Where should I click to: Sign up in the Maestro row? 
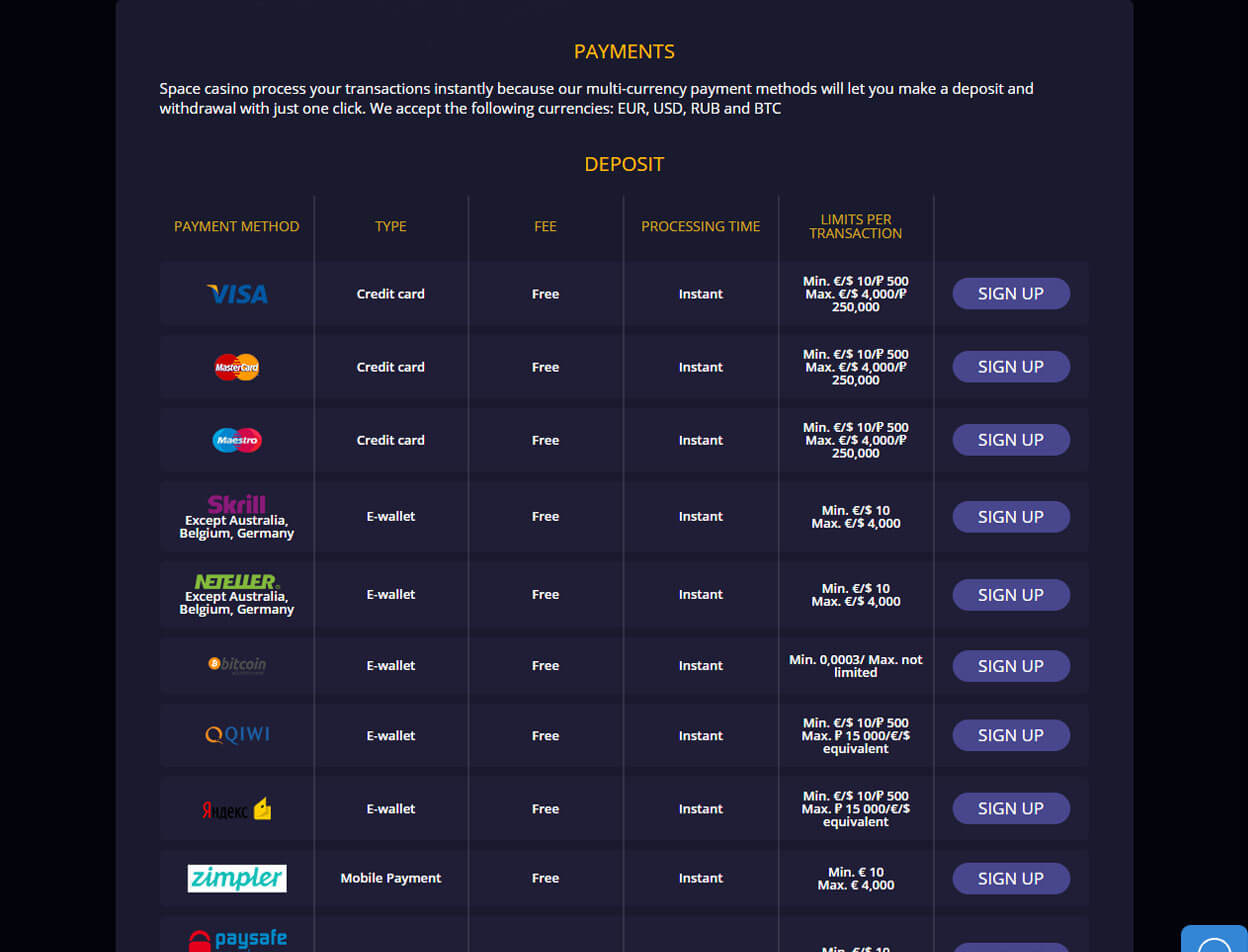1011,440
